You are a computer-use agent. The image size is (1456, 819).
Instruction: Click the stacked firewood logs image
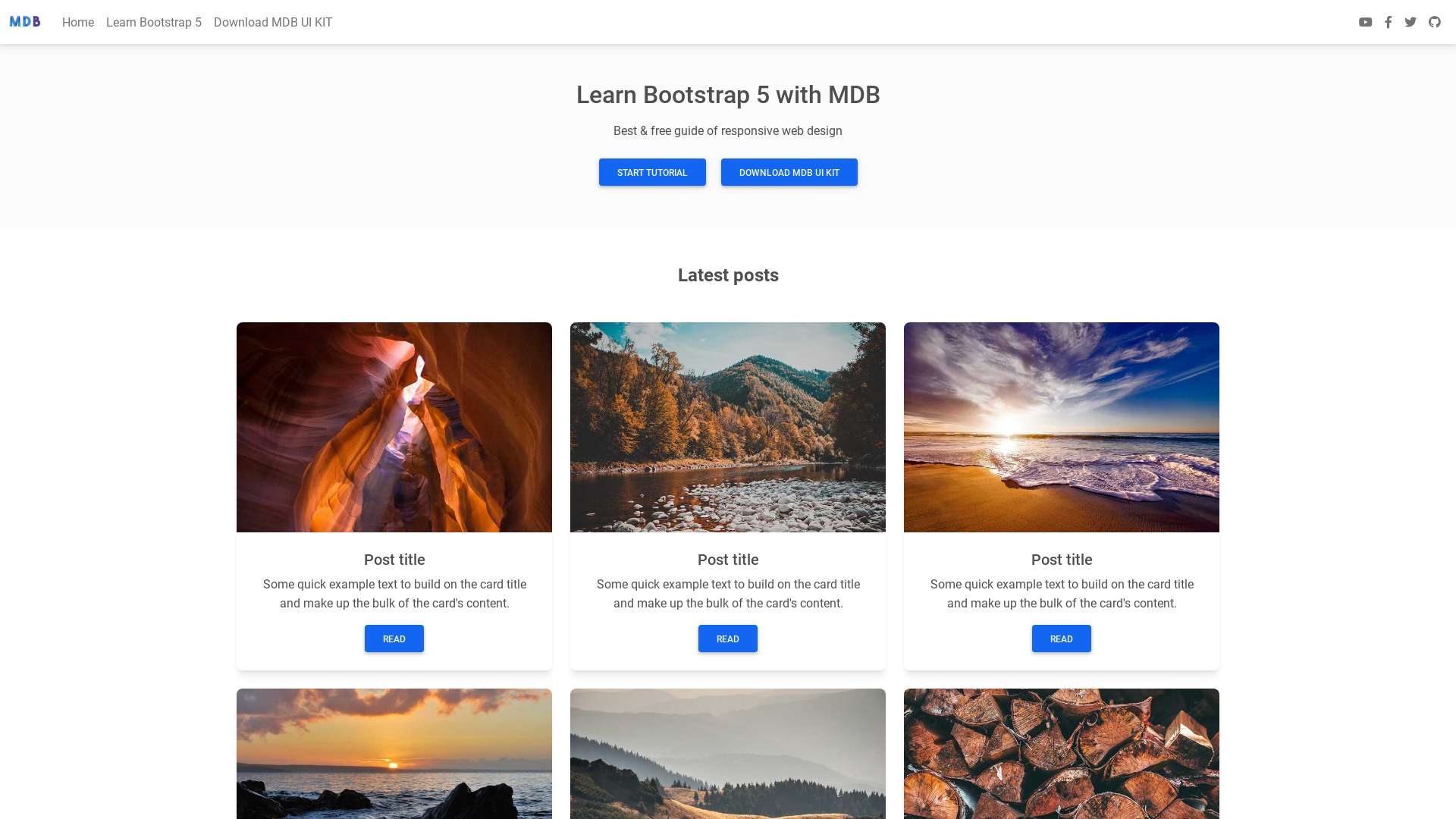point(1062,753)
